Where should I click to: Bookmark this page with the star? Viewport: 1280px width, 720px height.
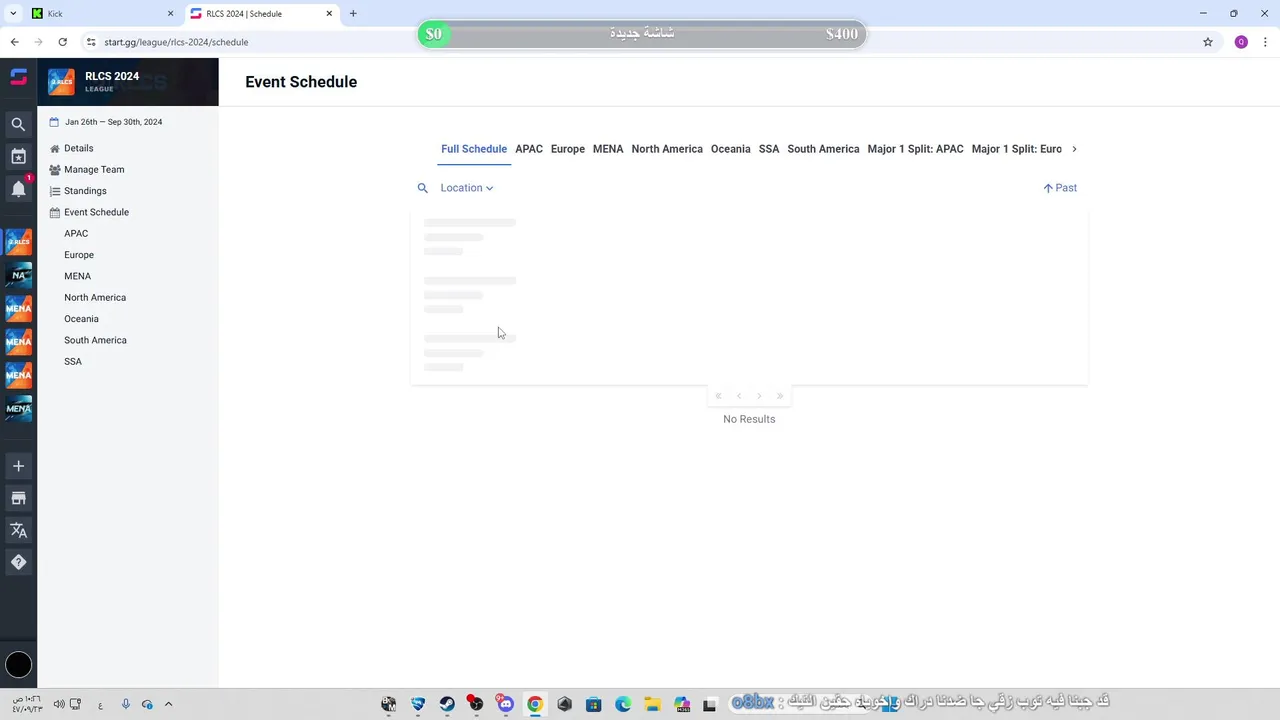1208,42
